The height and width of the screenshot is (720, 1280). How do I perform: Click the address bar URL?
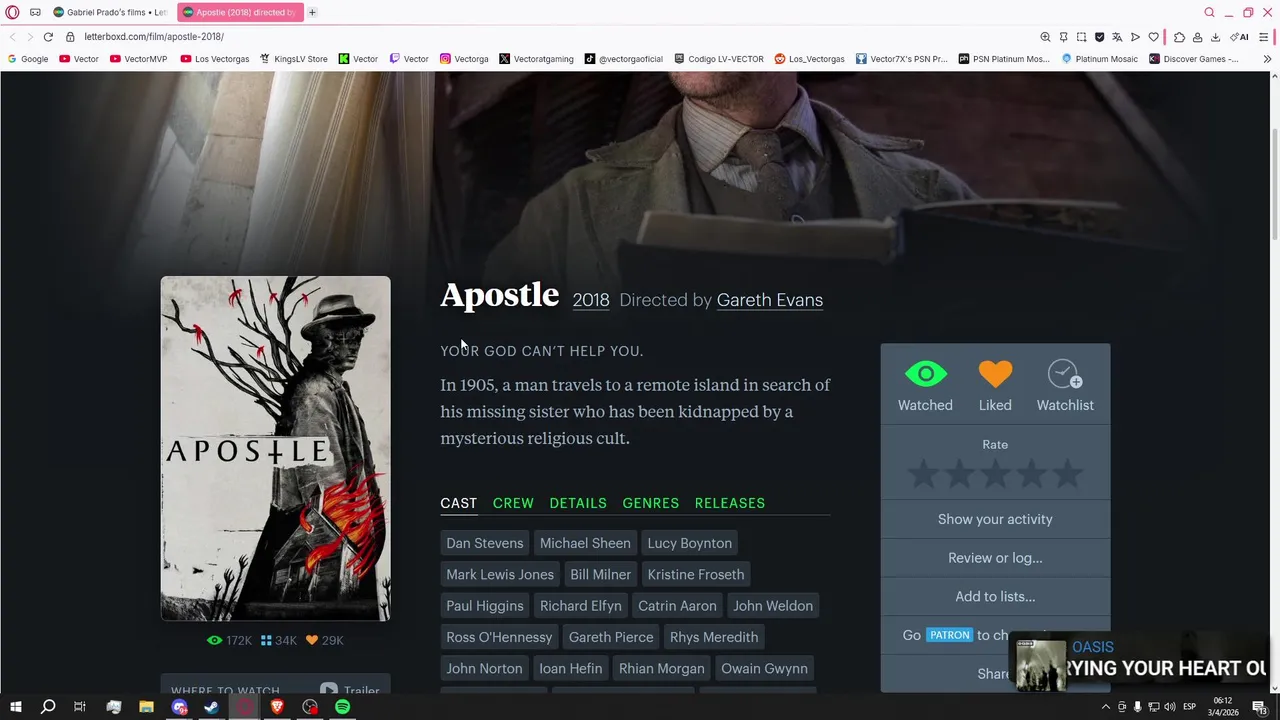coord(154,37)
